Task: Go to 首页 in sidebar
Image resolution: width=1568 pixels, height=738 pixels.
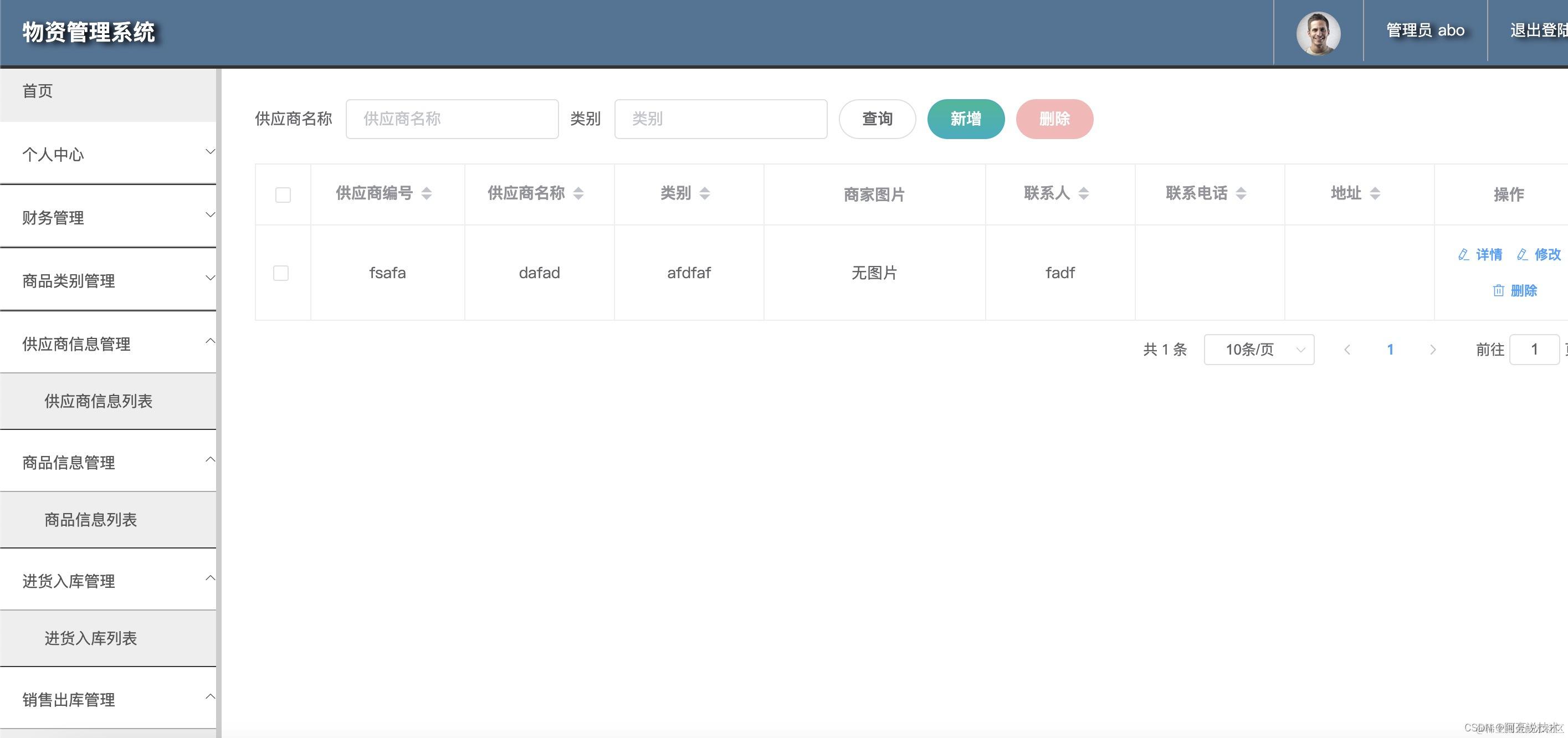Action: (38, 91)
